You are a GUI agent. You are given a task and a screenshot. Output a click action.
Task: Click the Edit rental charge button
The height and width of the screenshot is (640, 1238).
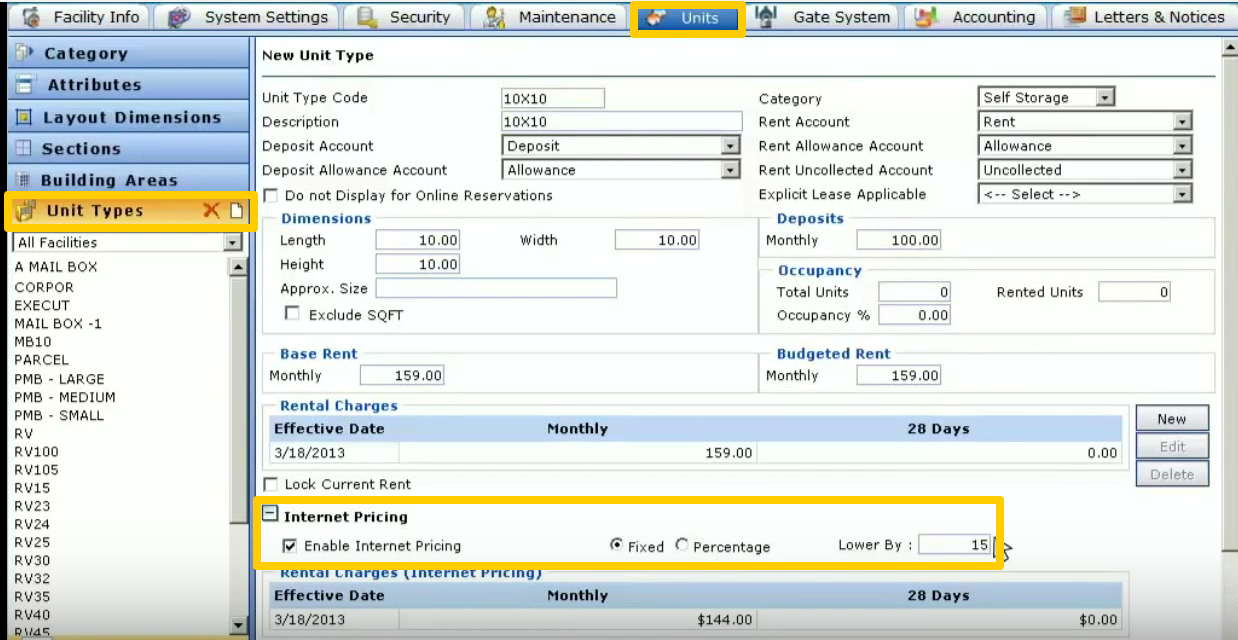[1172, 447]
